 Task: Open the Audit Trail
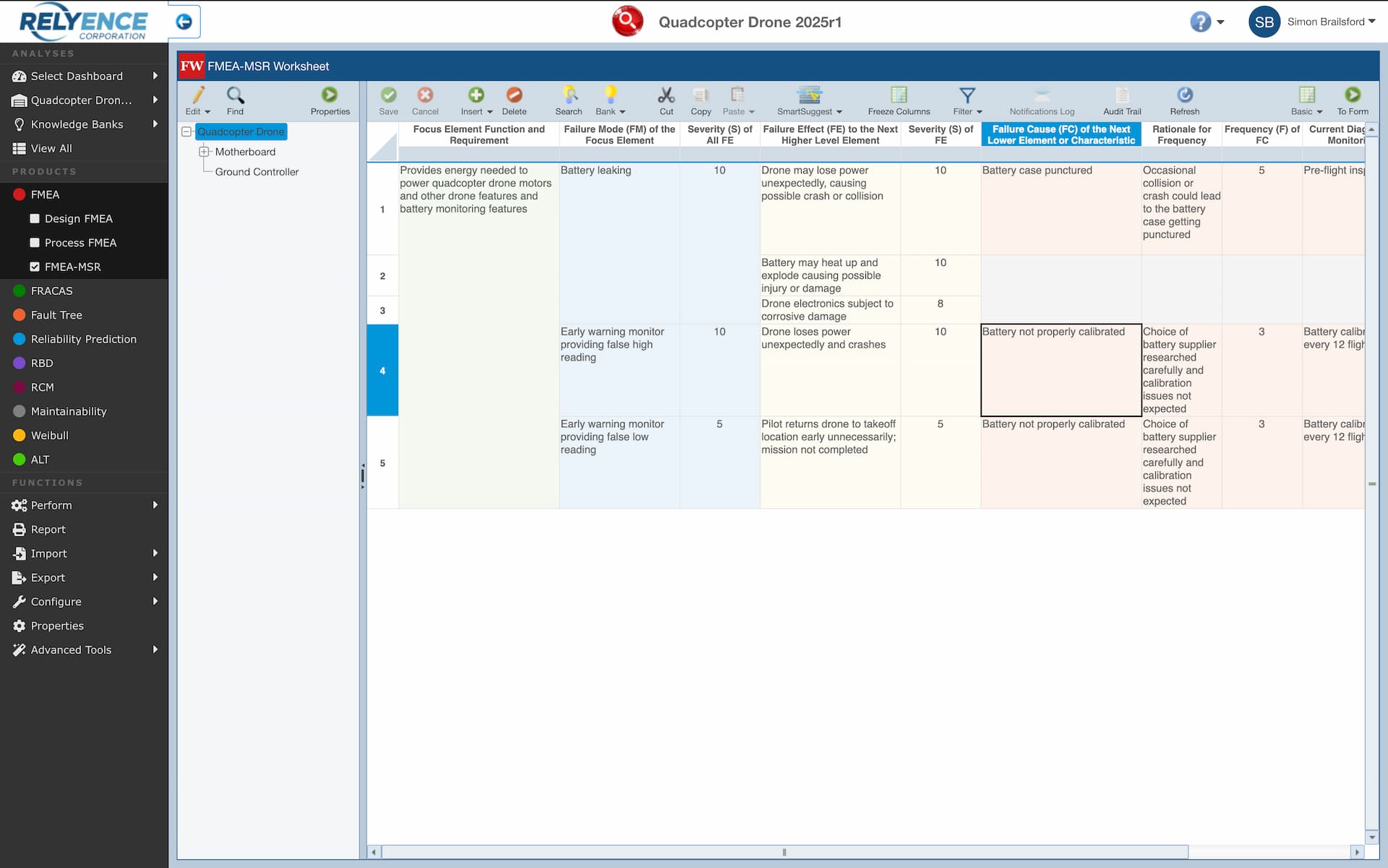tap(1121, 100)
